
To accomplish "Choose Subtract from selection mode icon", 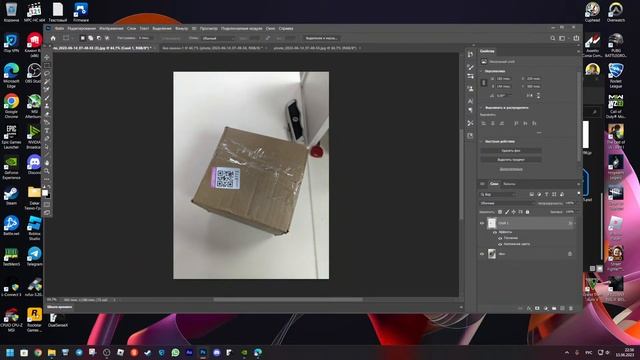I will coord(98,38).
